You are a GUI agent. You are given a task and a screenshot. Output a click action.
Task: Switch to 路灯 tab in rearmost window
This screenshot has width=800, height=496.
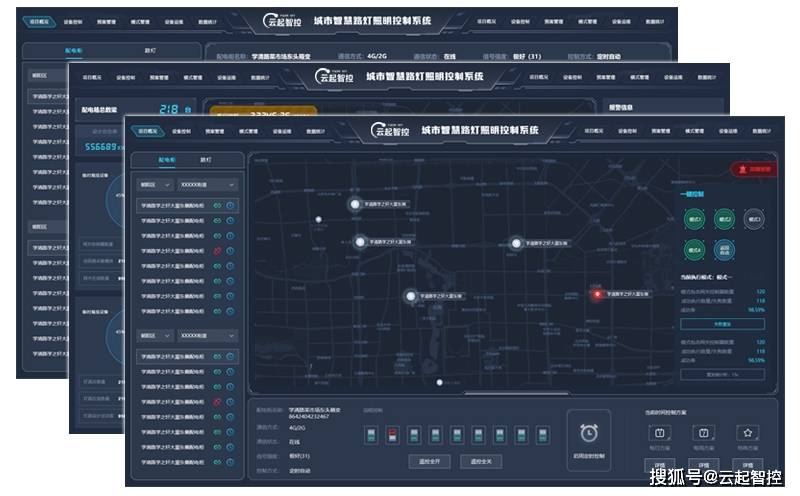150,51
